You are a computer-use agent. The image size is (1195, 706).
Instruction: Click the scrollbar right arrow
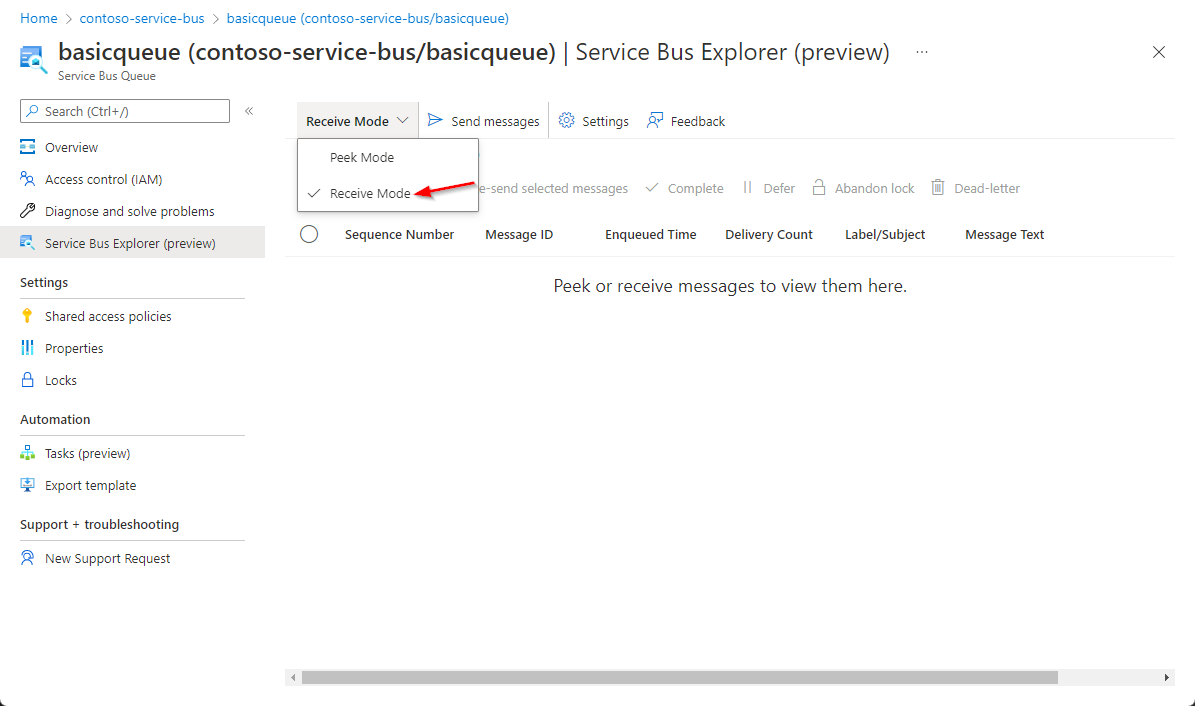click(x=1167, y=677)
